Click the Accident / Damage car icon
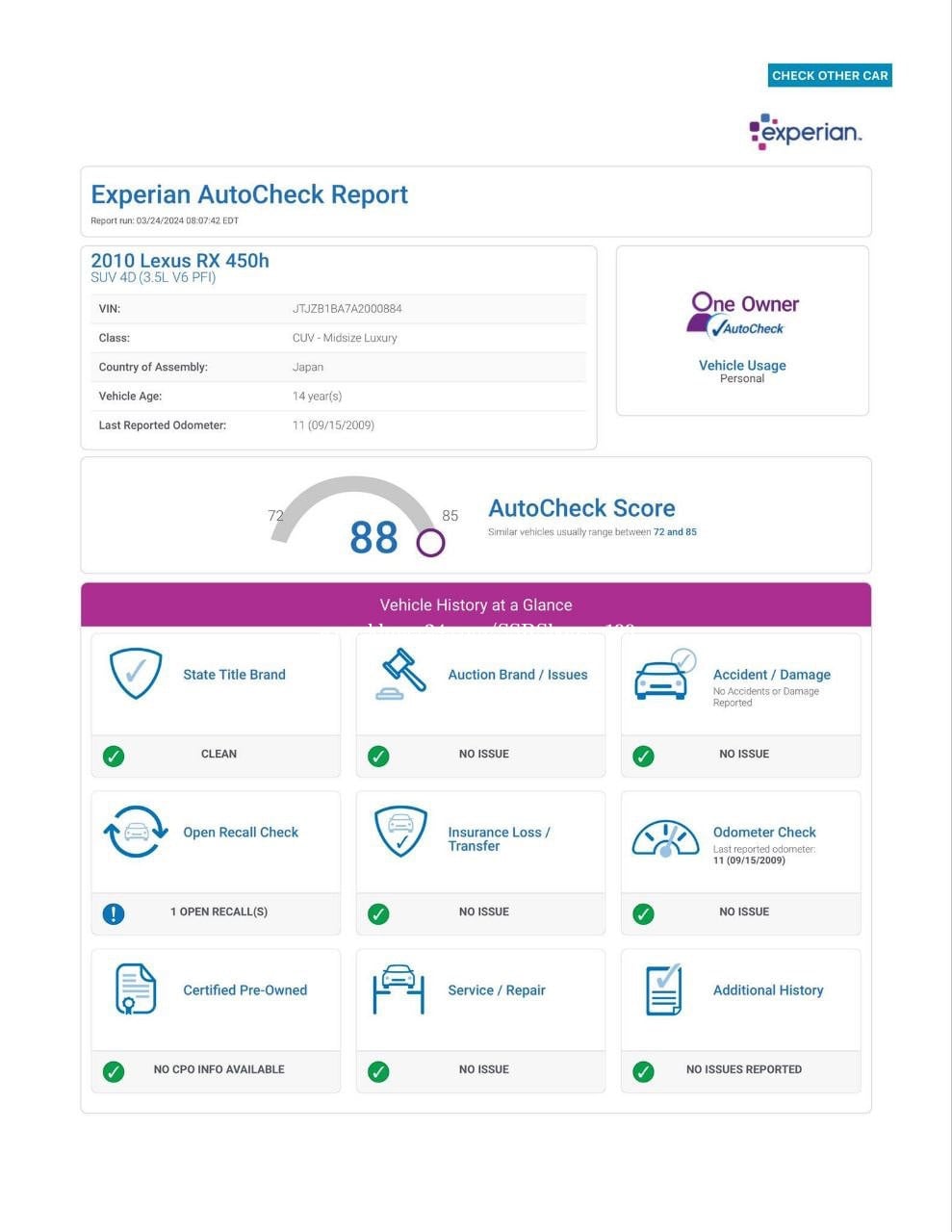 point(663,674)
